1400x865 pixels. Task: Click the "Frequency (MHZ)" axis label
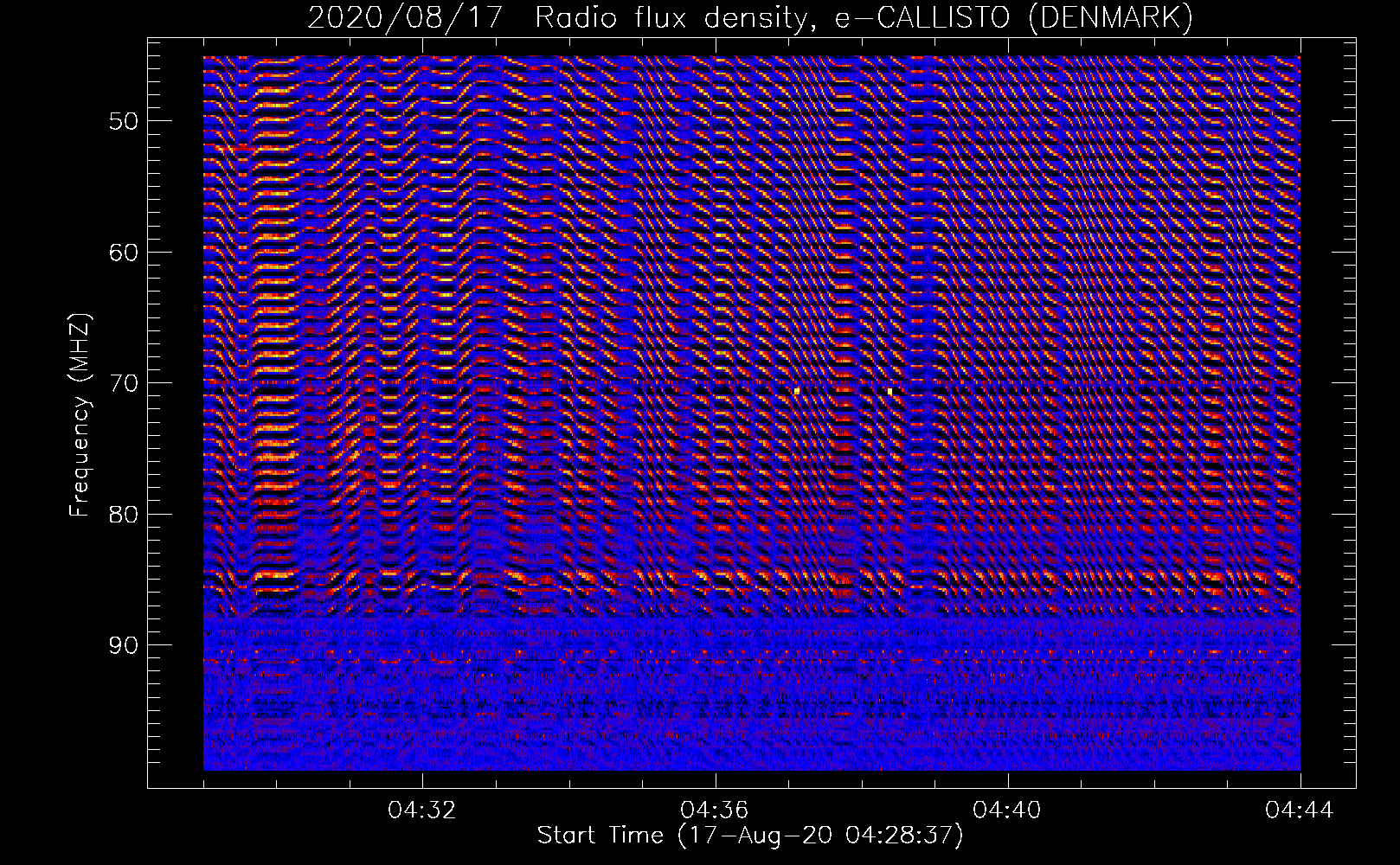(x=80, y=415)
